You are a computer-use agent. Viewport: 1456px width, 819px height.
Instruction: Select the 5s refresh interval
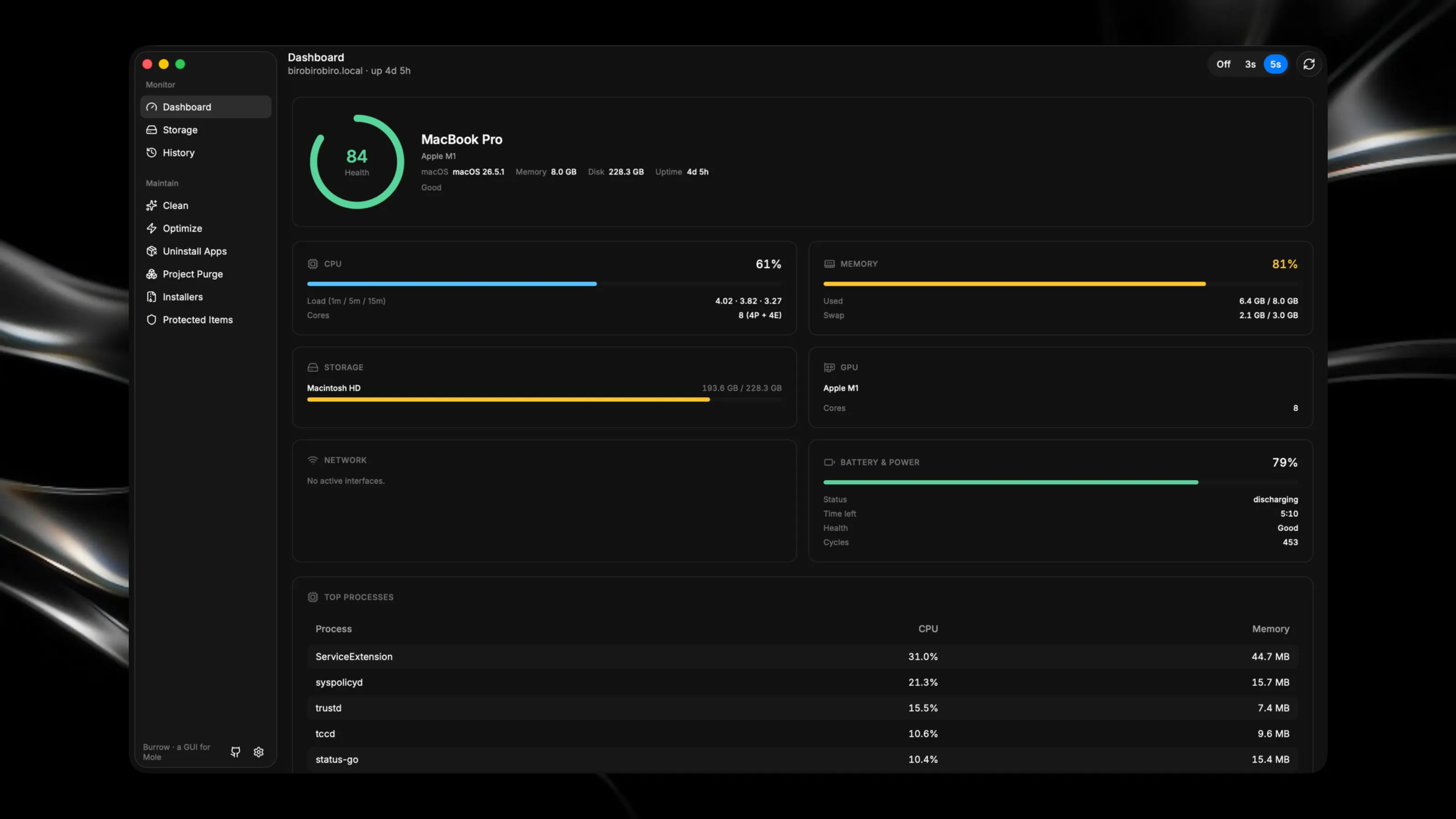coord(1276,65)
